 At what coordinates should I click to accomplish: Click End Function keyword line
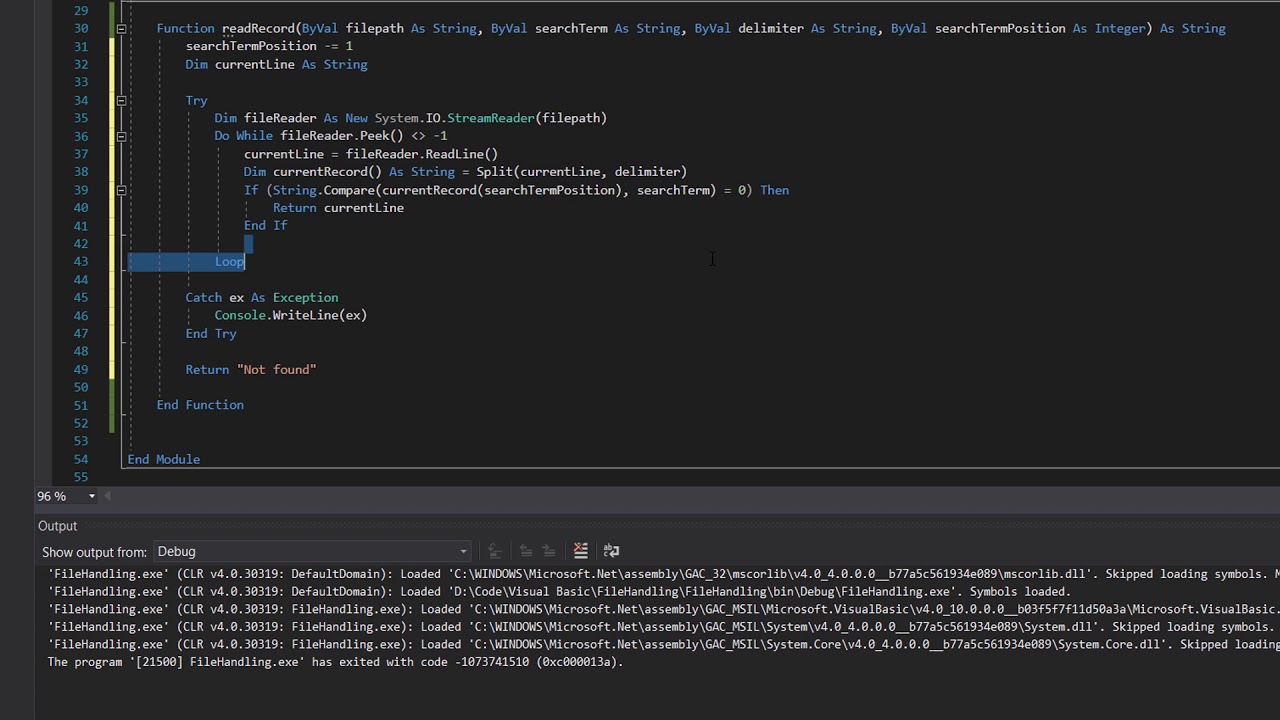200,405
